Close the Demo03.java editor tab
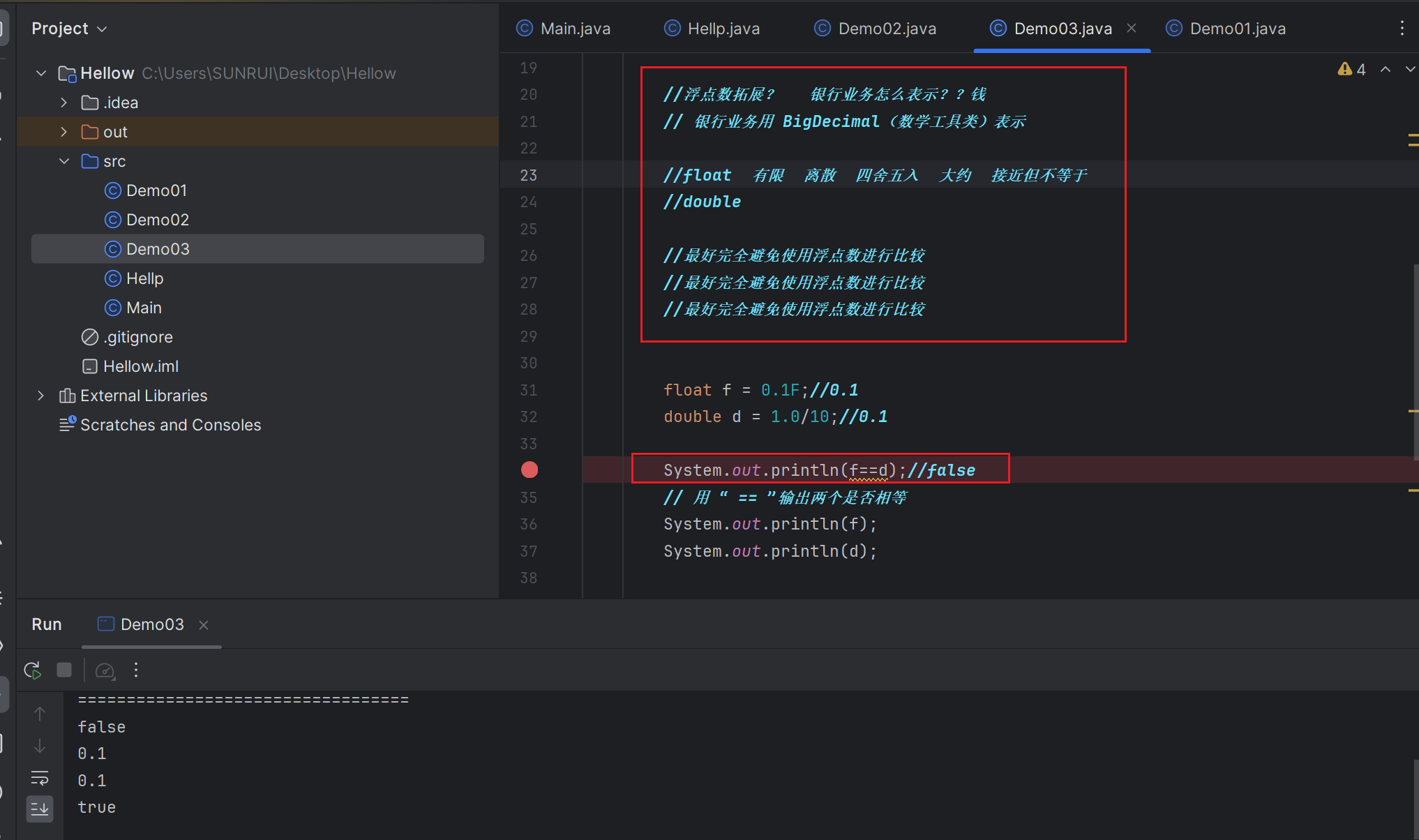Screen dimensions: 1419x840 pos(1132,28)
